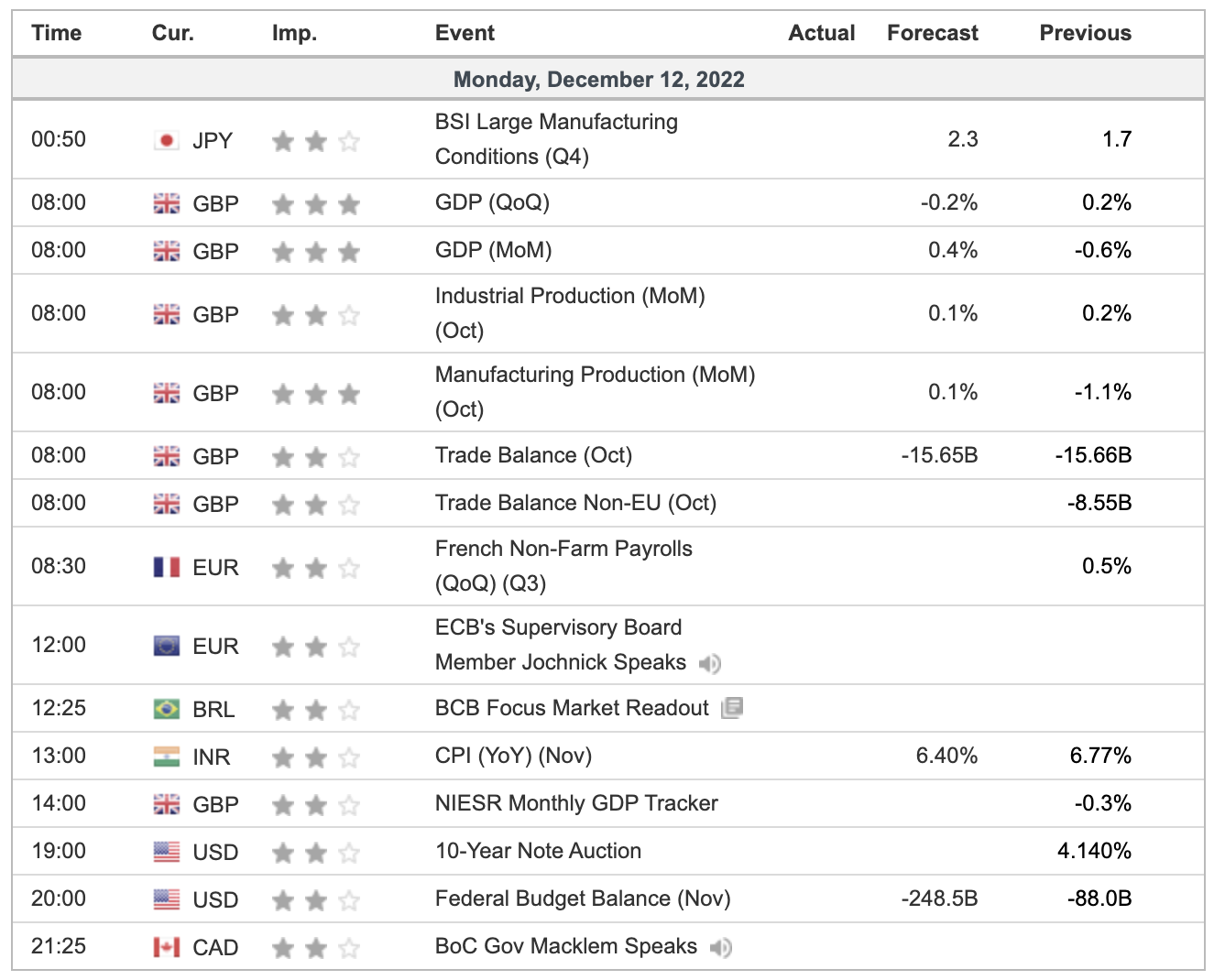Open the 10-Year Note Auction event
The image size is (1214, 980).
[538, 851]
